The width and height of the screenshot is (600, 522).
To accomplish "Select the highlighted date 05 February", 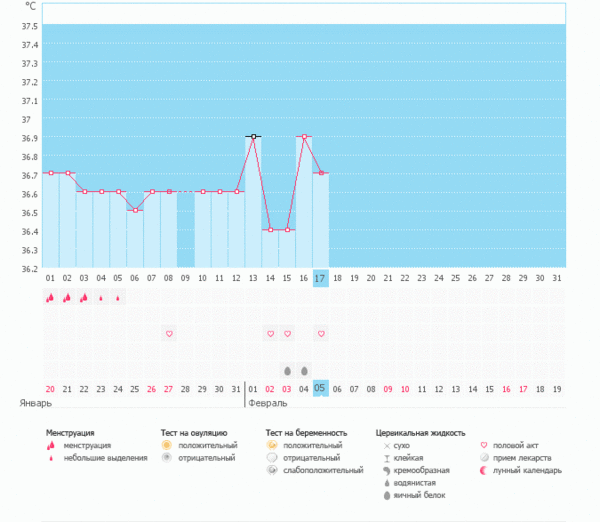I will [321, 388].
